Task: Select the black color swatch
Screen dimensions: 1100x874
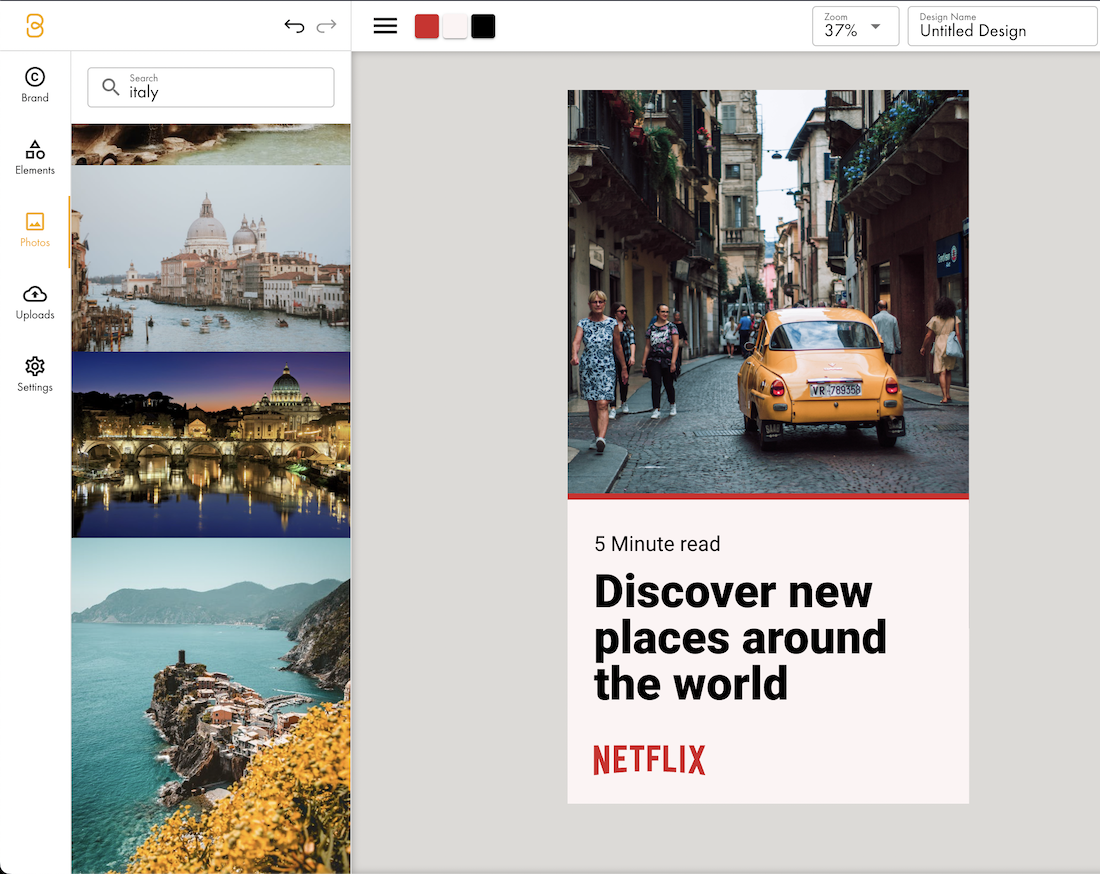Action: point(483,26)
